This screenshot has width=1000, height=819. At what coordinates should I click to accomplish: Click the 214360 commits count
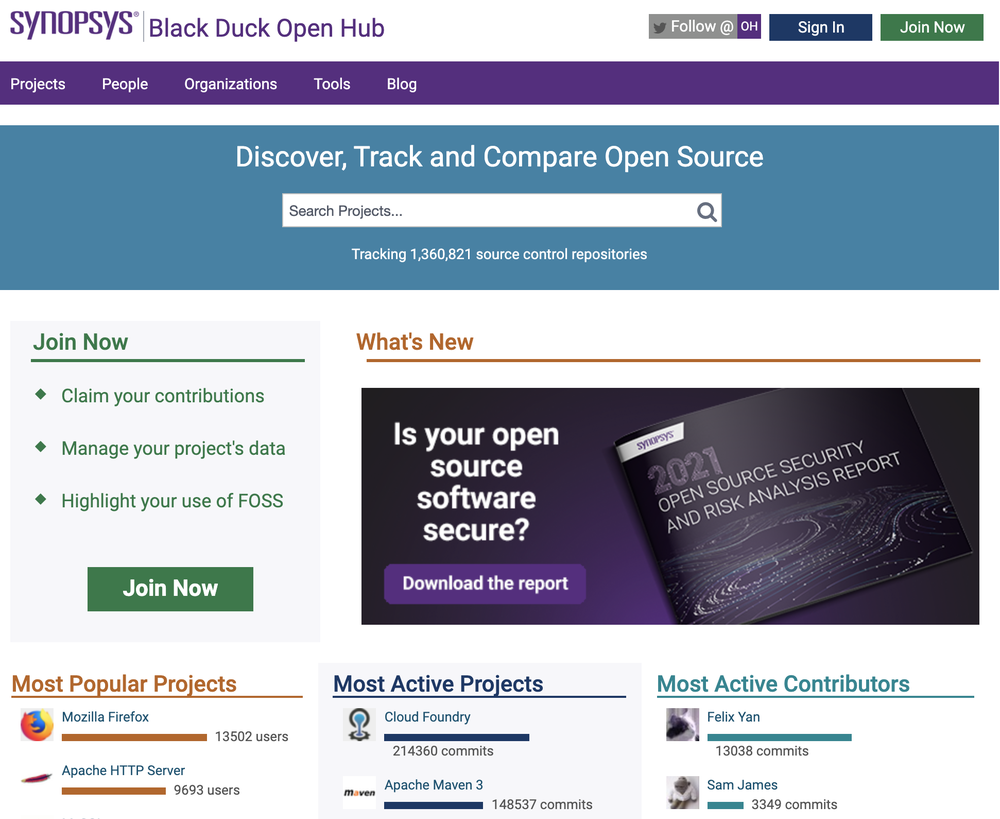pos(443,751)
